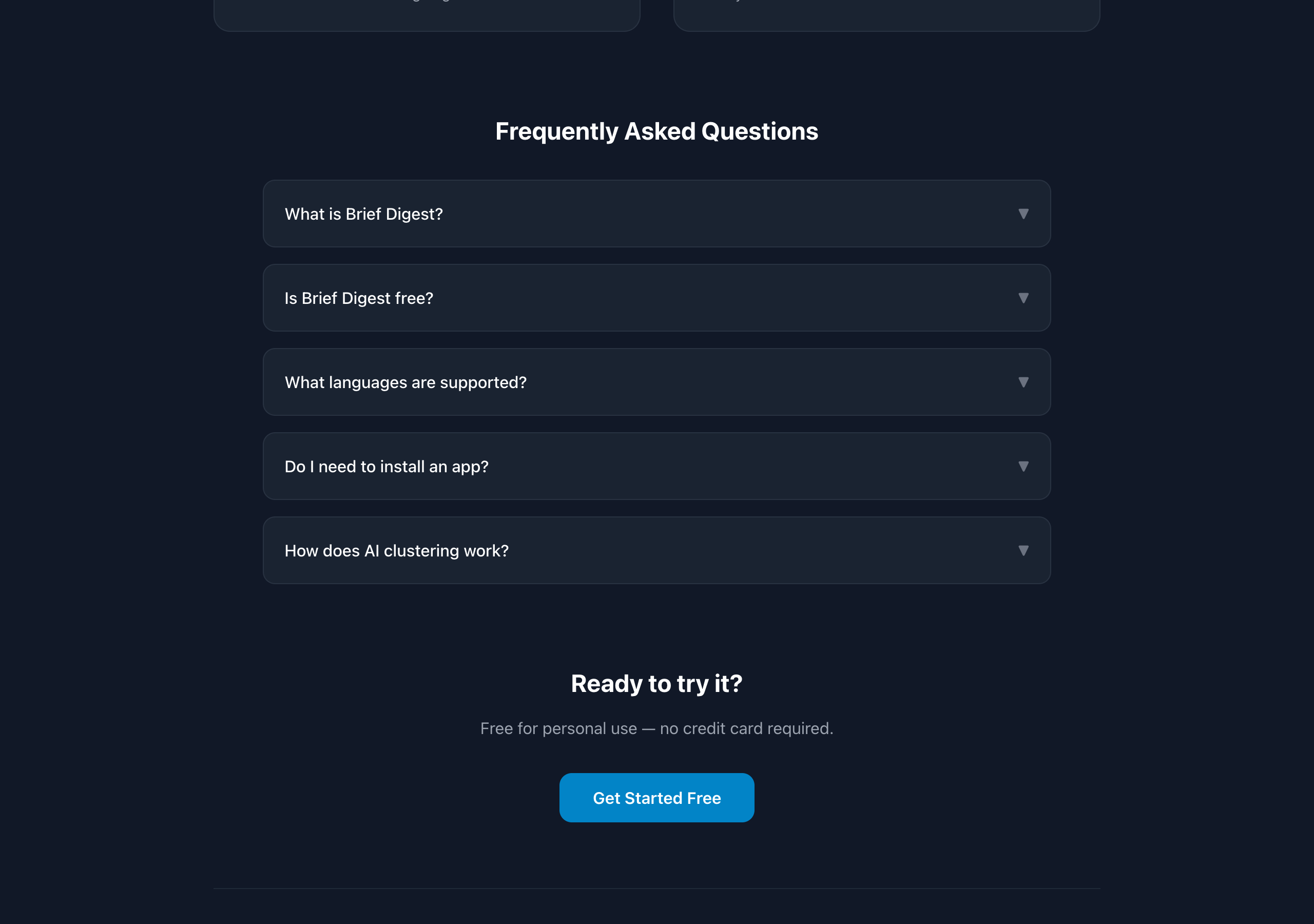Click the arrow beside "What is Brief Digest?"
The image size is (1314, 924).
(1023, 214)
